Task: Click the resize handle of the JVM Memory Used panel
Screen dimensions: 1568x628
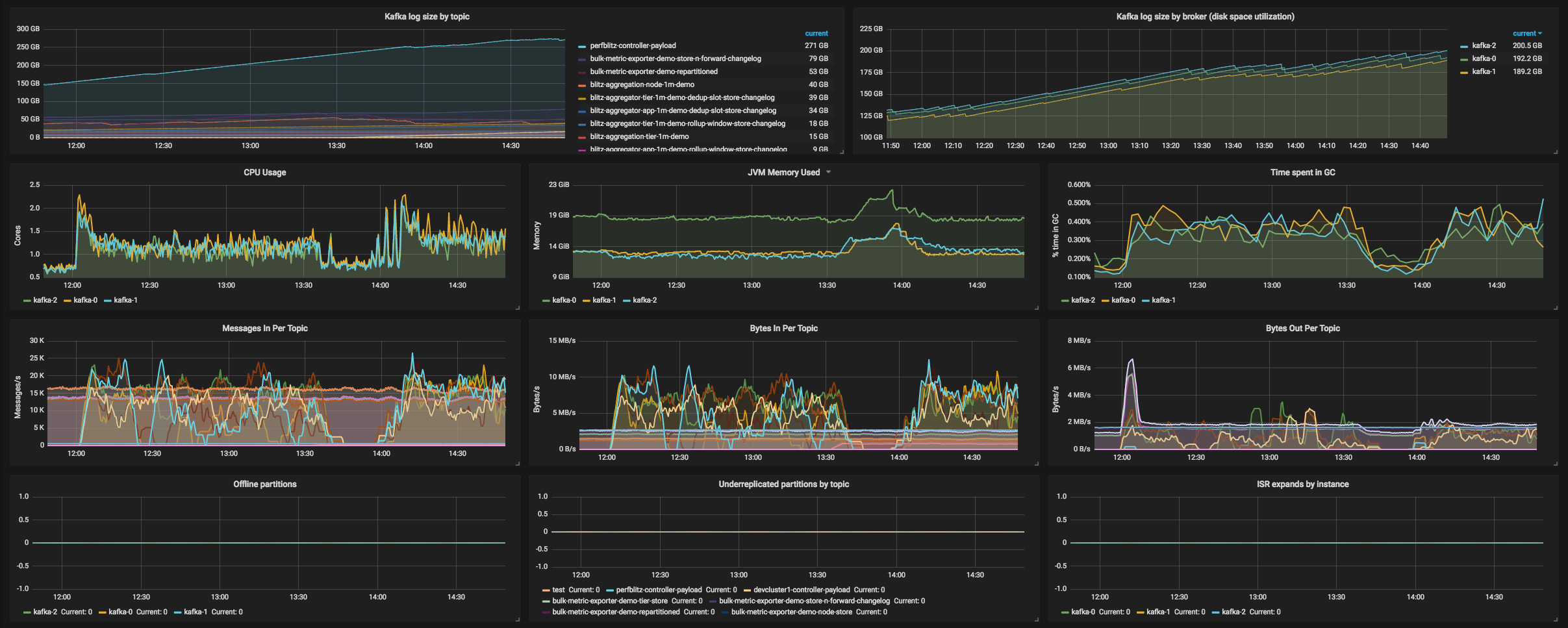Action: point(1037,307)
